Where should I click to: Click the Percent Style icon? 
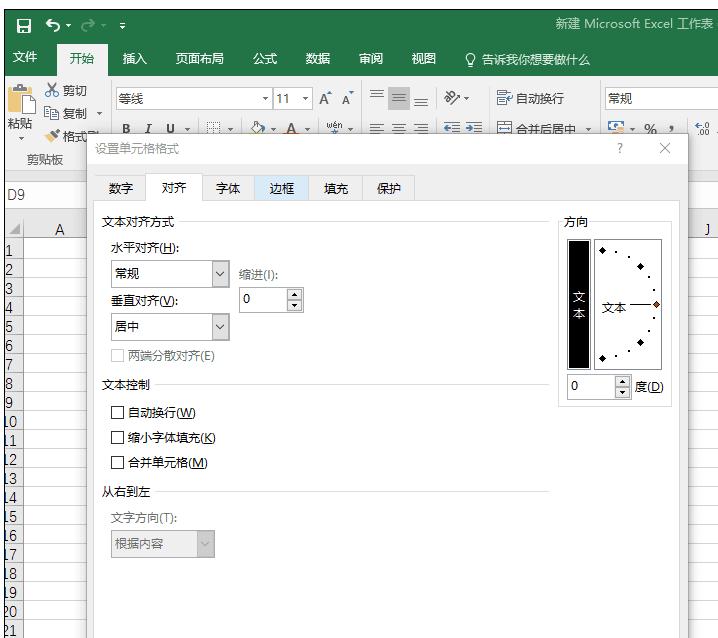pyautogui.click(x=650, y=128)
